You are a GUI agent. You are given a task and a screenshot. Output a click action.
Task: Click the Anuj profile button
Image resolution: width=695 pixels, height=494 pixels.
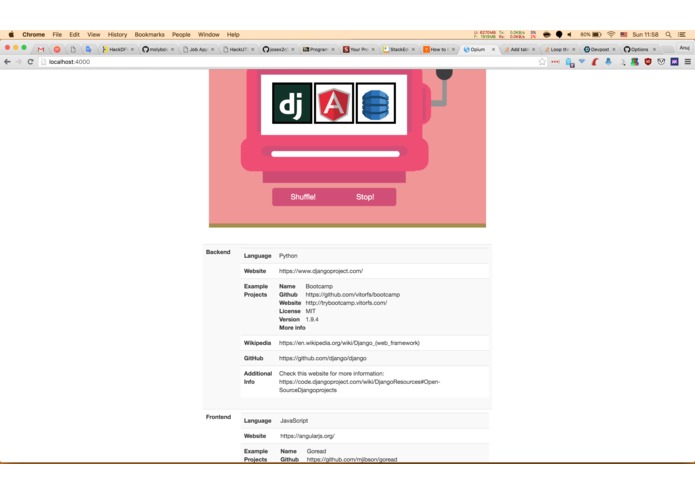click(x=684, y=48)
